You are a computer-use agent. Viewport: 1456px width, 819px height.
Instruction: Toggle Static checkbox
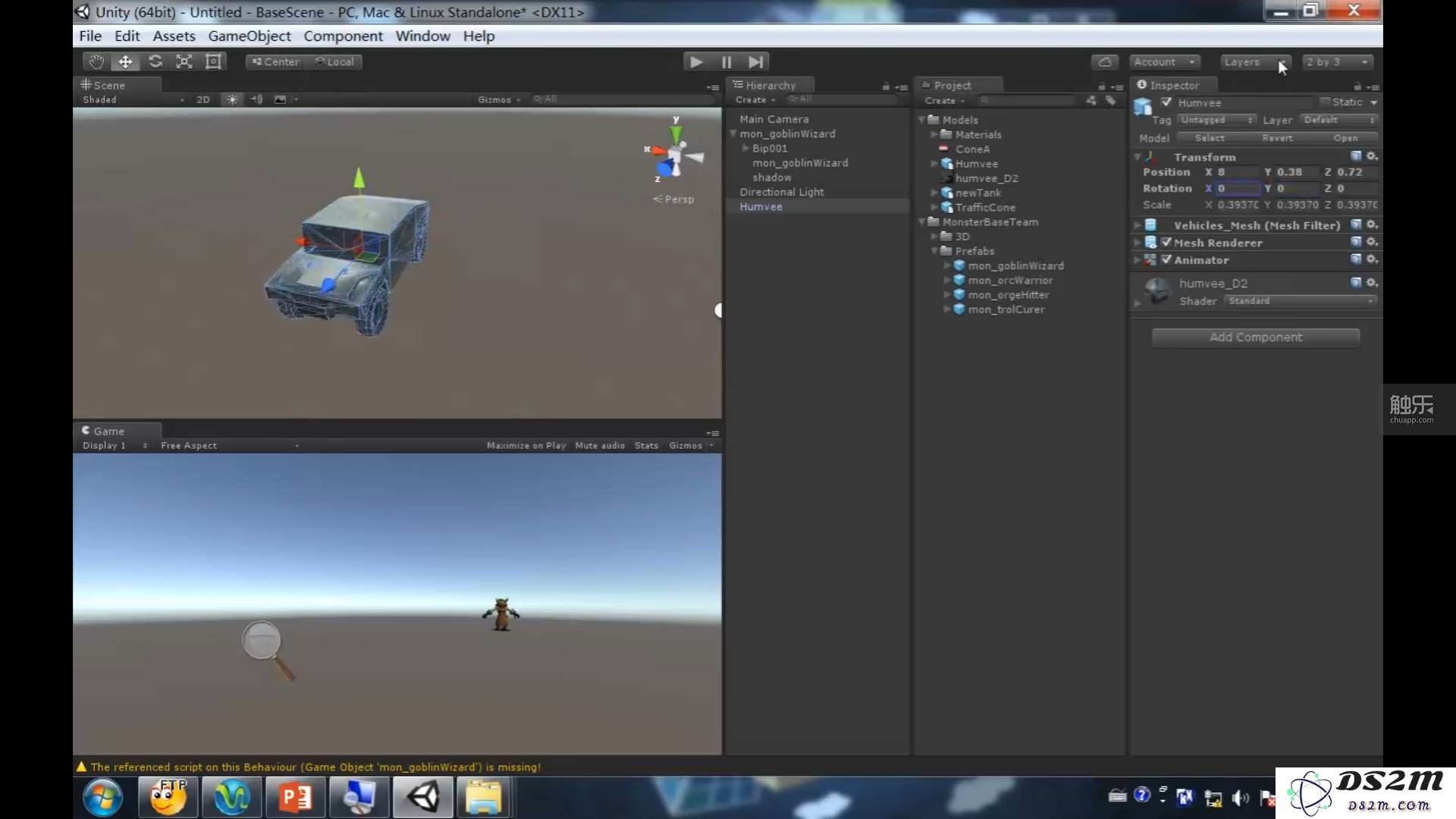1325,102
